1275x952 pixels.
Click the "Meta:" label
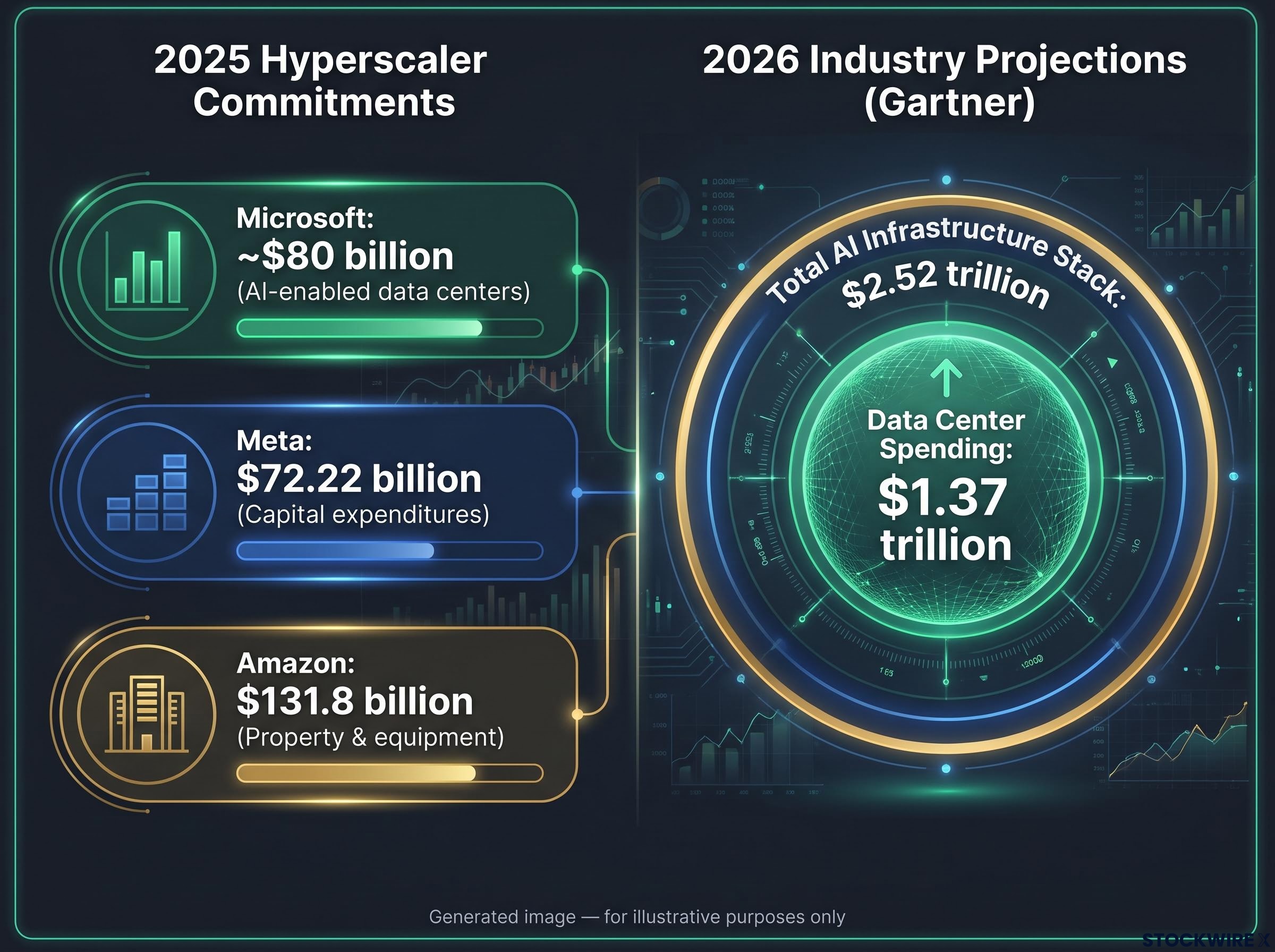point(275,441)
